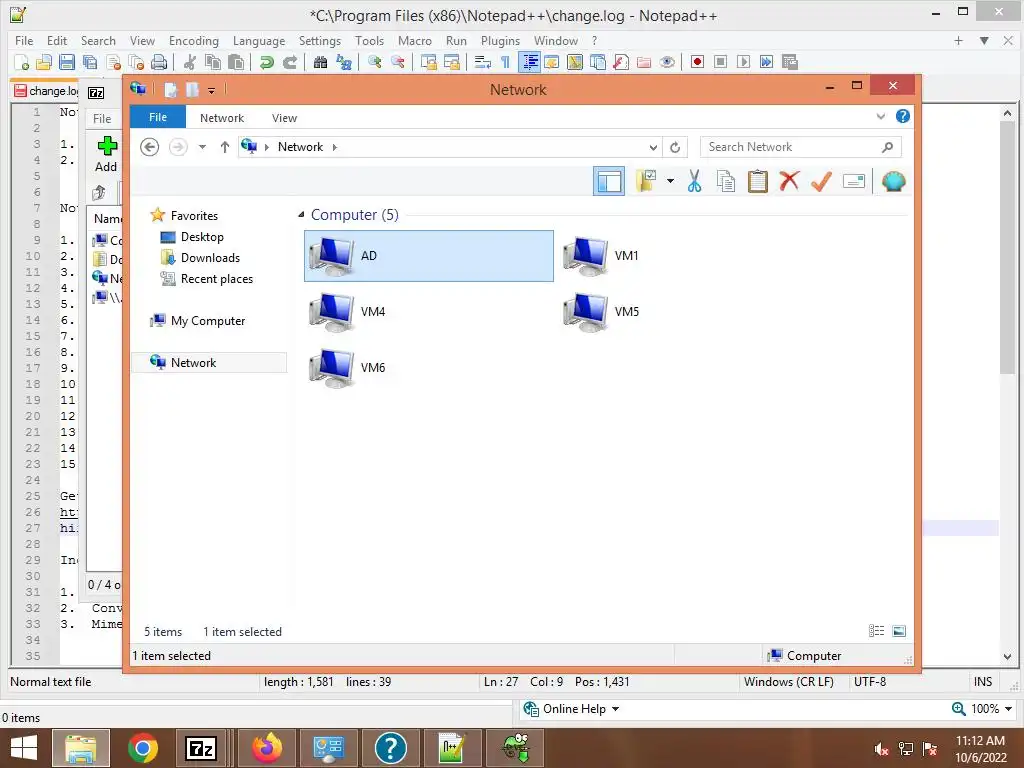The height and width of the screenshot is (768, 1024).
Task: Start macro recording with the red record icon
Action: (x=697, y=62)
